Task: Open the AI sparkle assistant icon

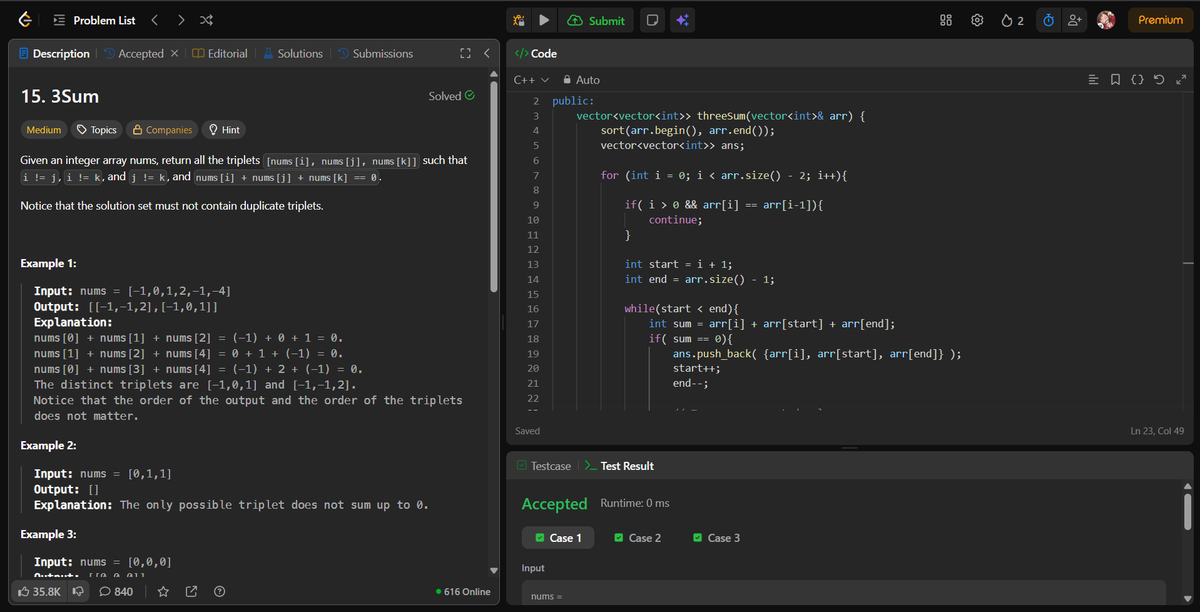Action: pyautogui.click(x=682, y=20)
